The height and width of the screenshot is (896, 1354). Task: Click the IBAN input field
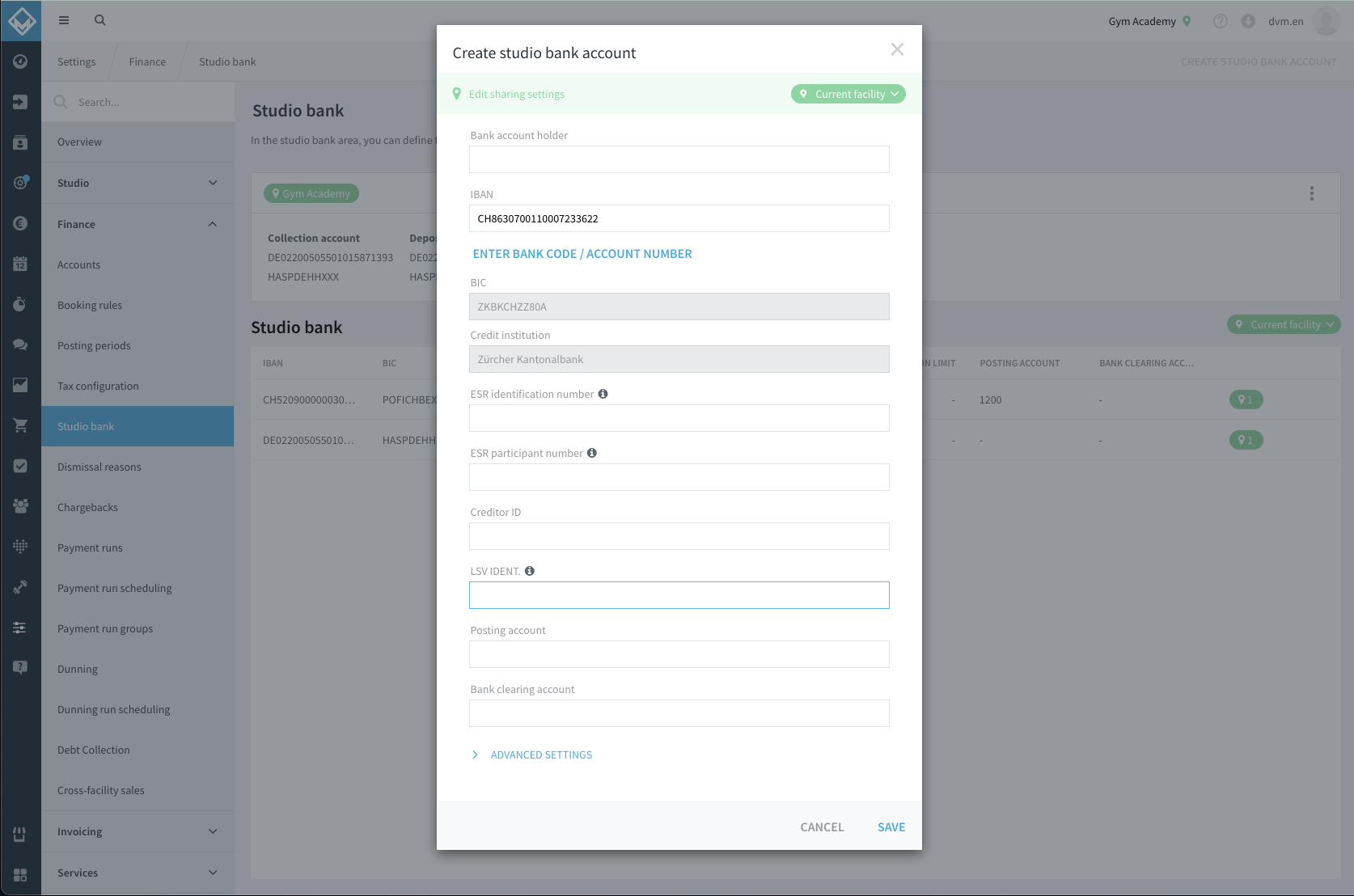click(679, 218)
